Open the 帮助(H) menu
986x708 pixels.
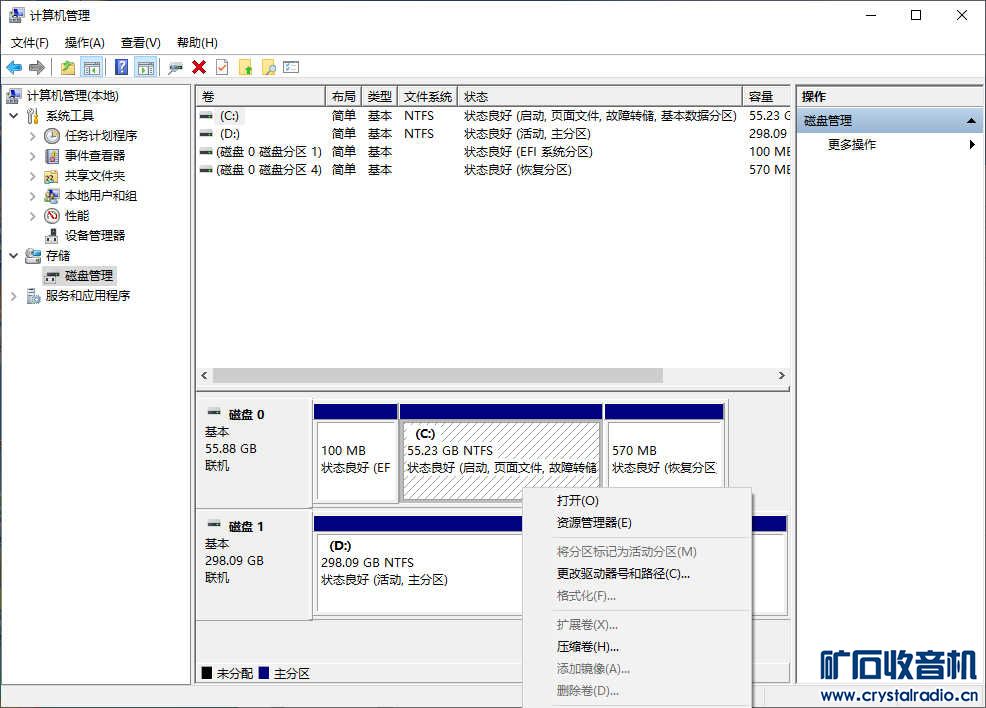point(197,43)
